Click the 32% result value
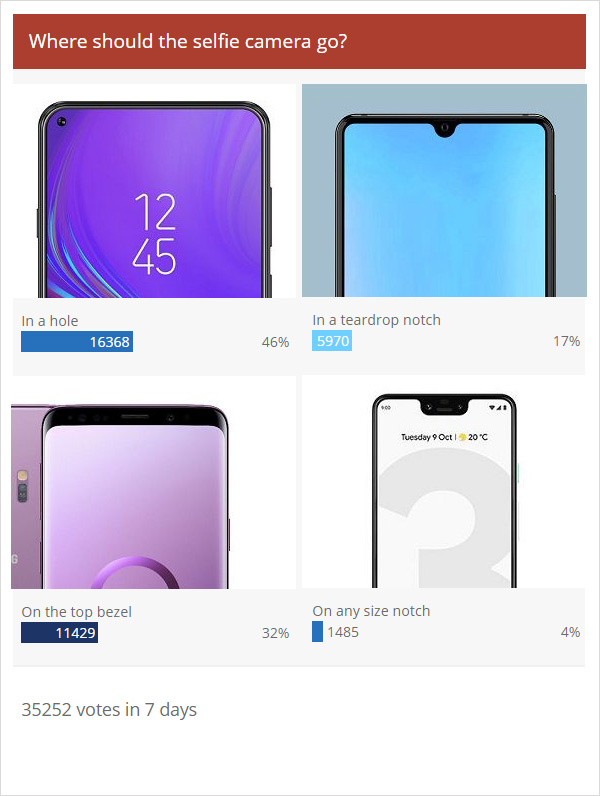Viewport: 600px width, 796px height. pos(275,633)
